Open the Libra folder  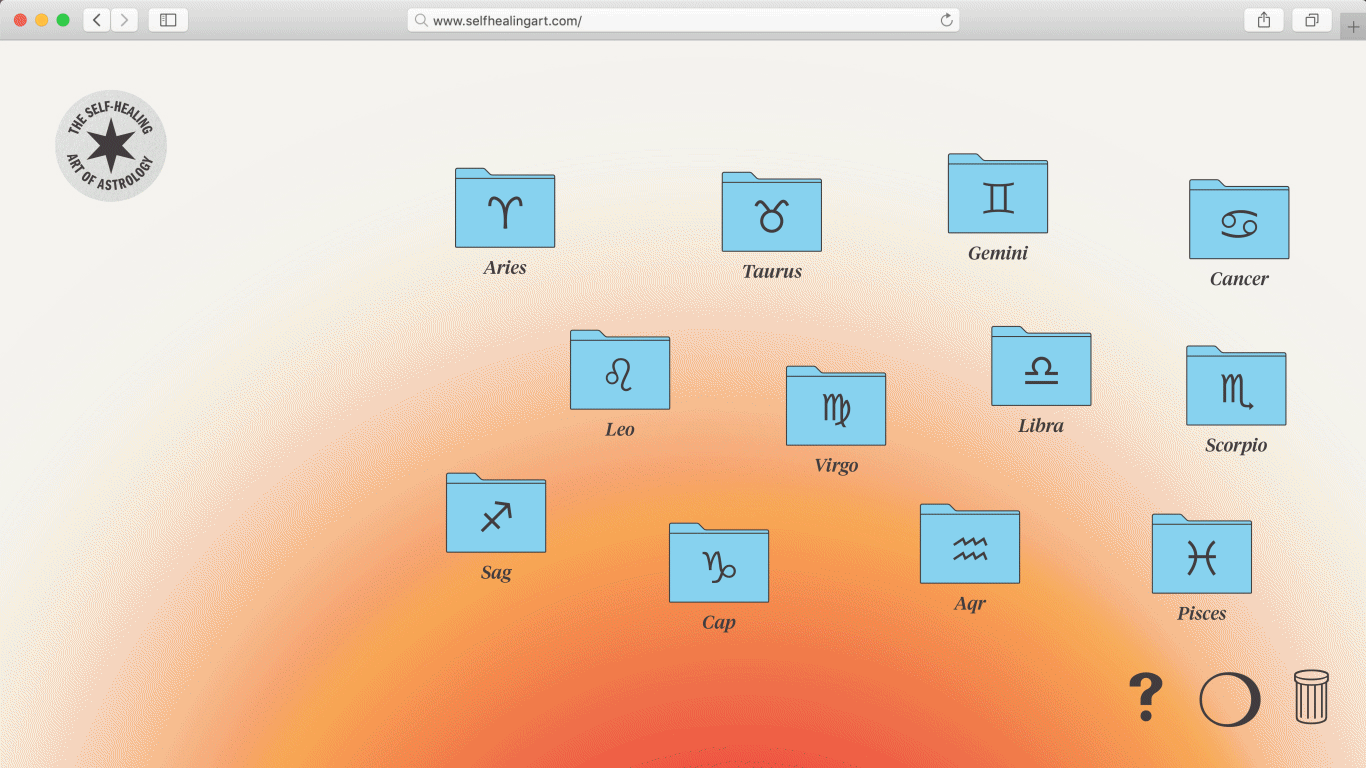(1041, 366)
